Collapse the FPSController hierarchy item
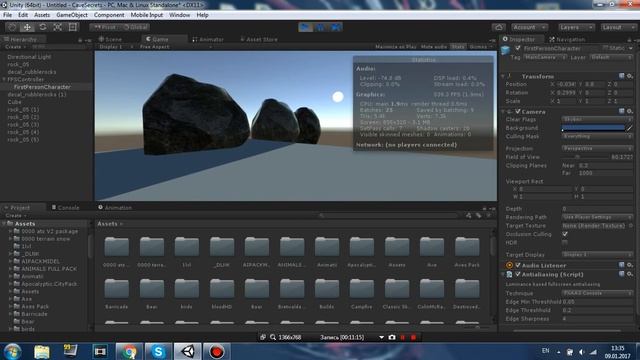 pyautogui.click(x=4, y=80)
